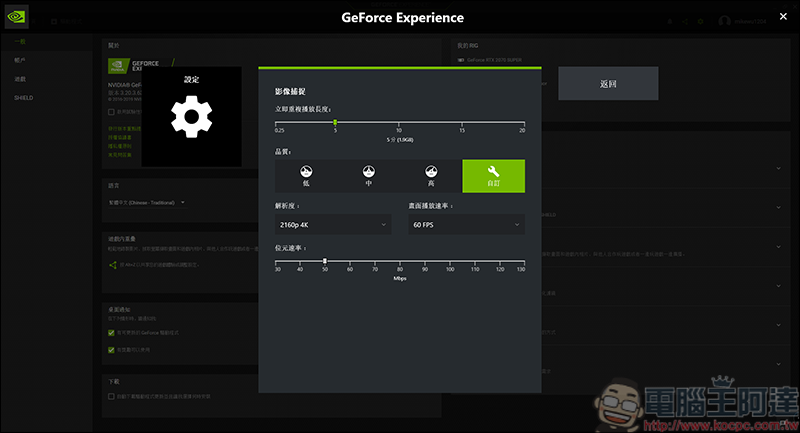Image resolution: width=800 pixels, height=433 pixels.
Task: Switch to the SHIELD sidebar tab
Action: tap(23, 97)
